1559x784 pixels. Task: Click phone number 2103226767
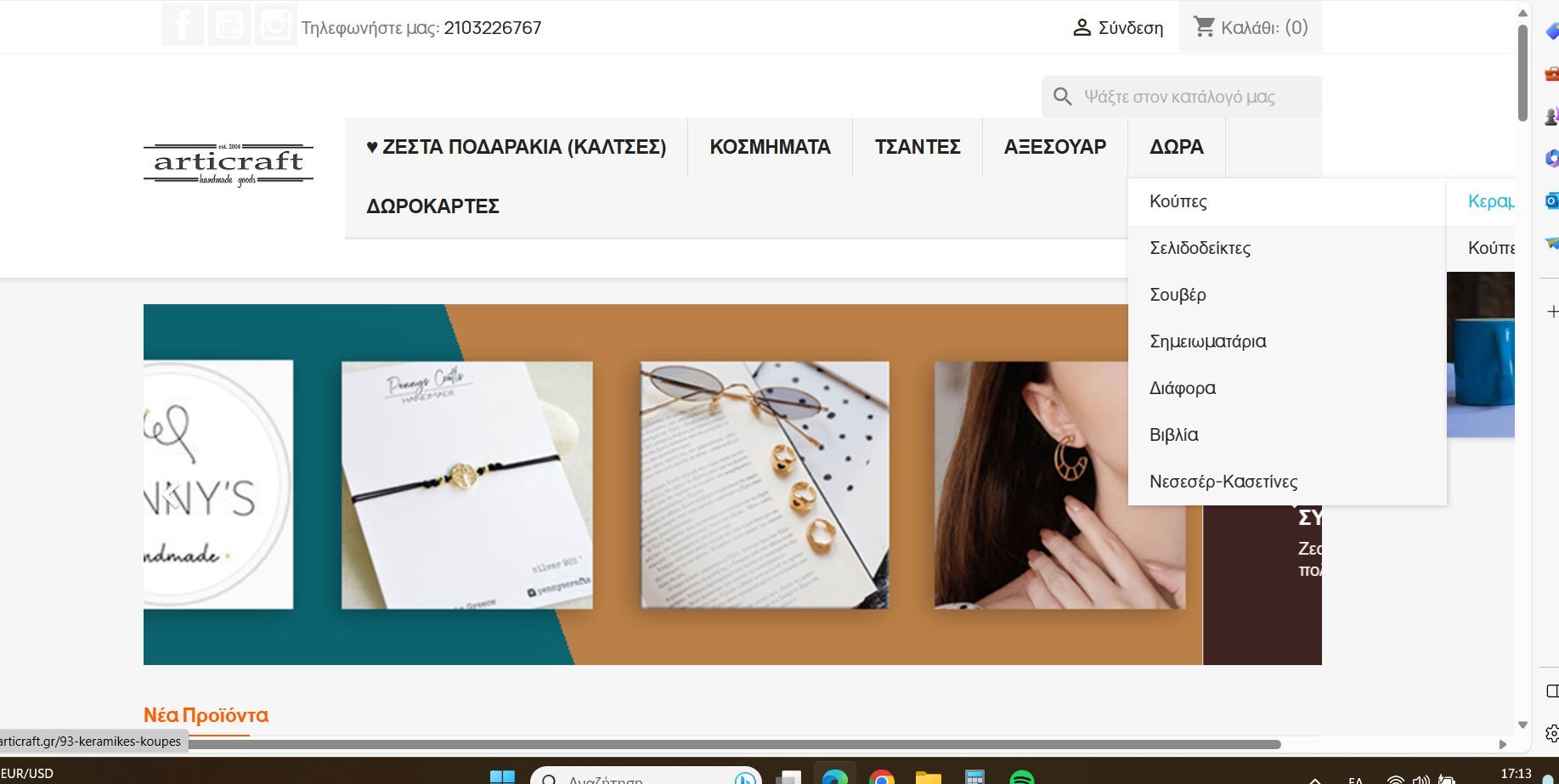(493, 27)
